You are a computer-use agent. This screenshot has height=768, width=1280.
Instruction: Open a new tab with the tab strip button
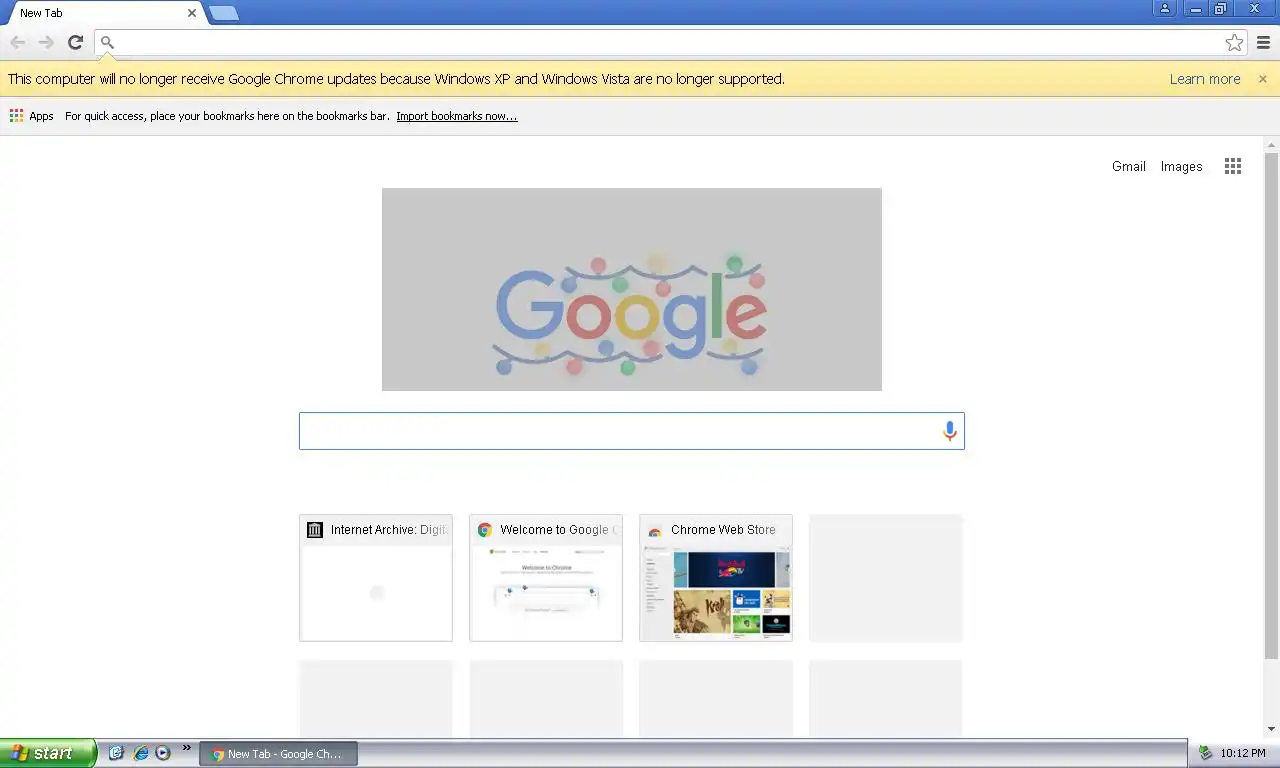pos(224,13)
